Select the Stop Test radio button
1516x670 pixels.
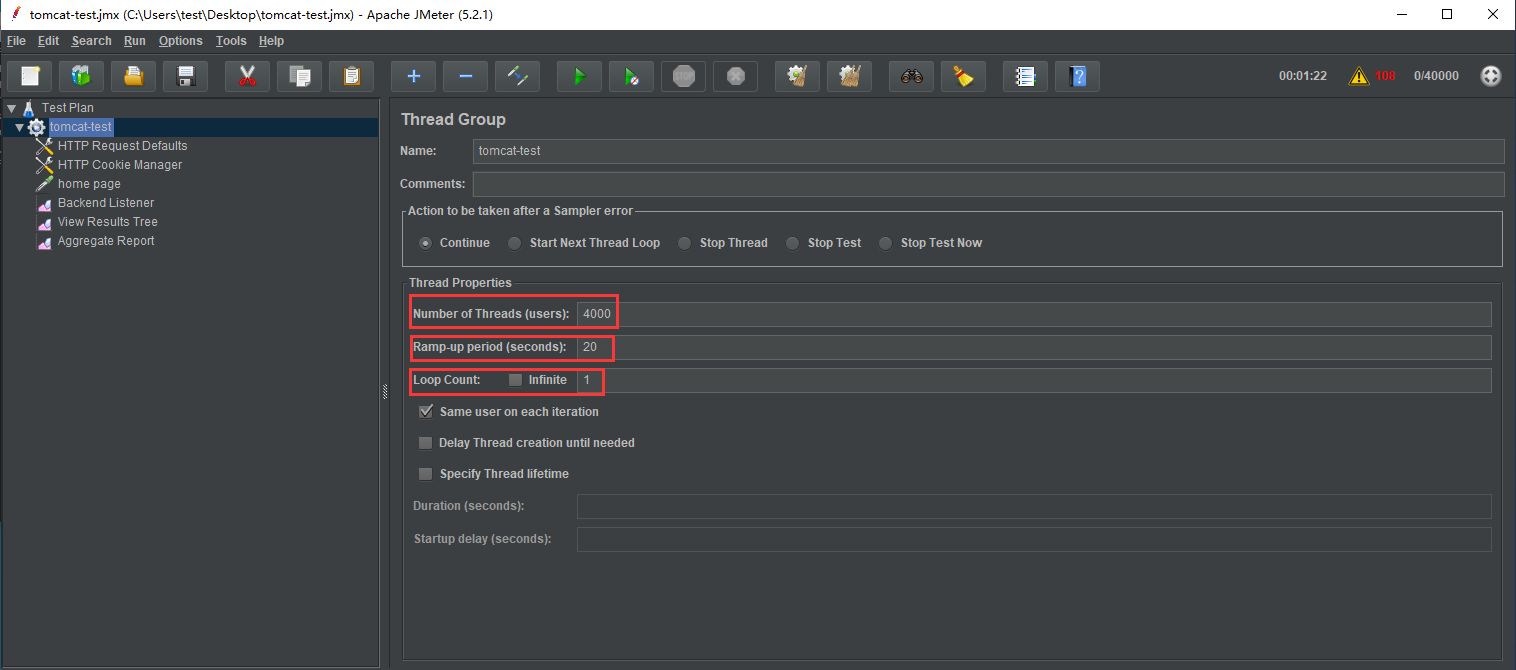click(x=793, y=243)
